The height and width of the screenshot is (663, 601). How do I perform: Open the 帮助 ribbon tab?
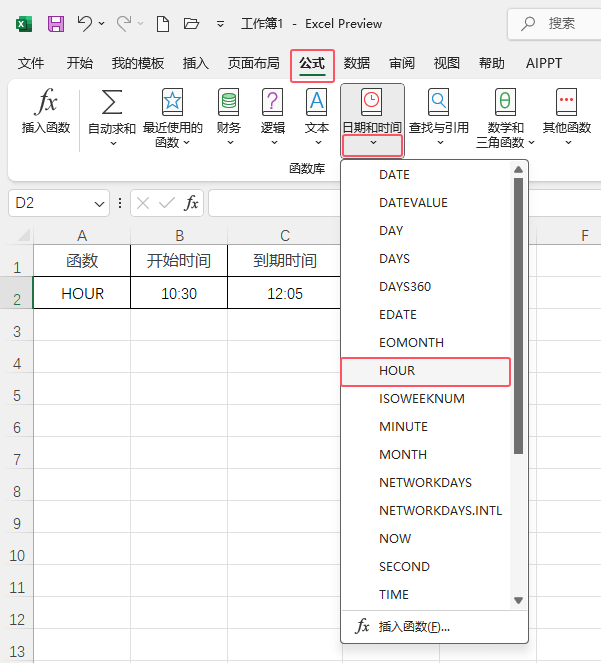click(x=491, y=63)
